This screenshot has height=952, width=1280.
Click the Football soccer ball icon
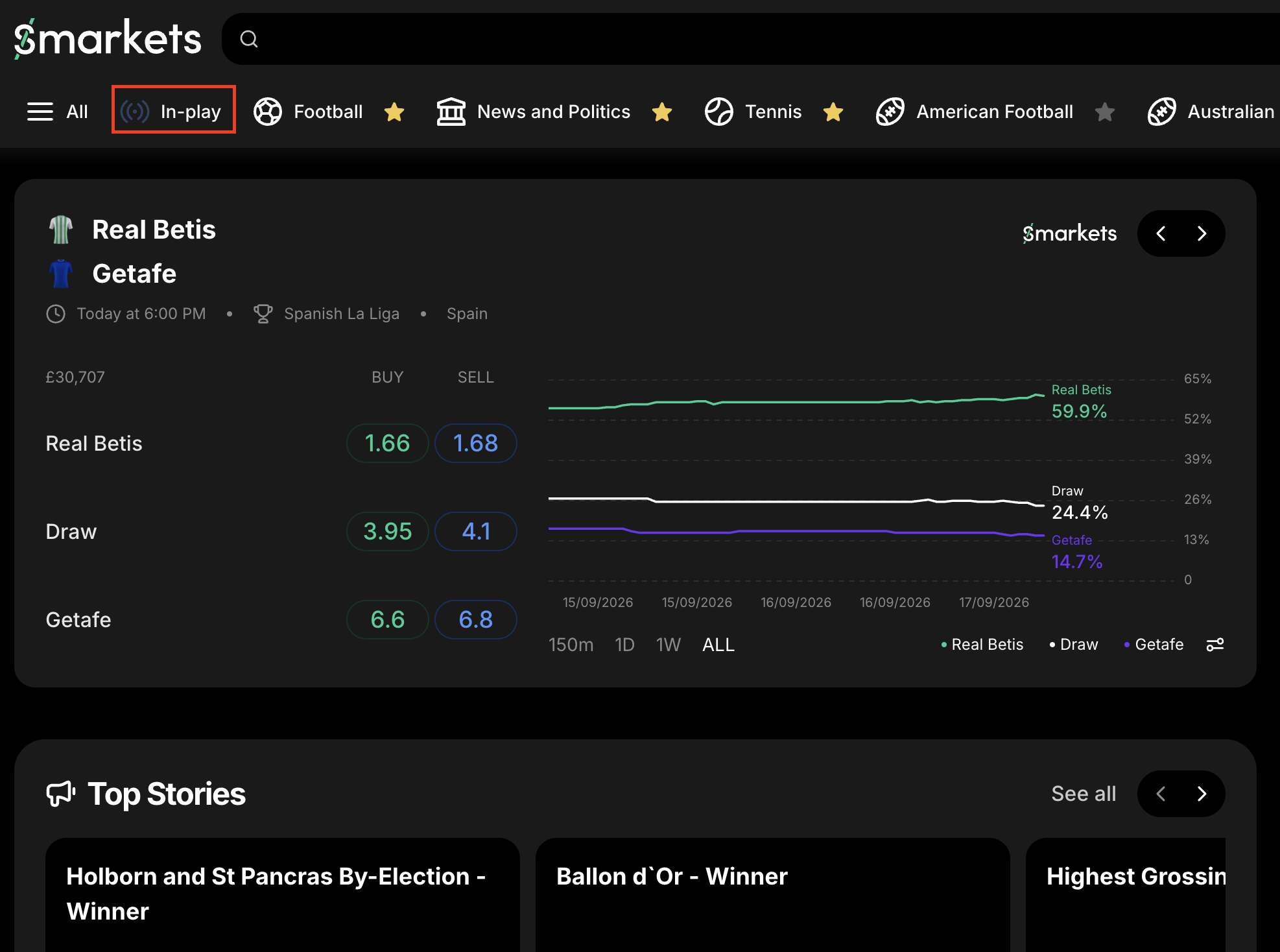pyautogui.click(x=268, y=112)
